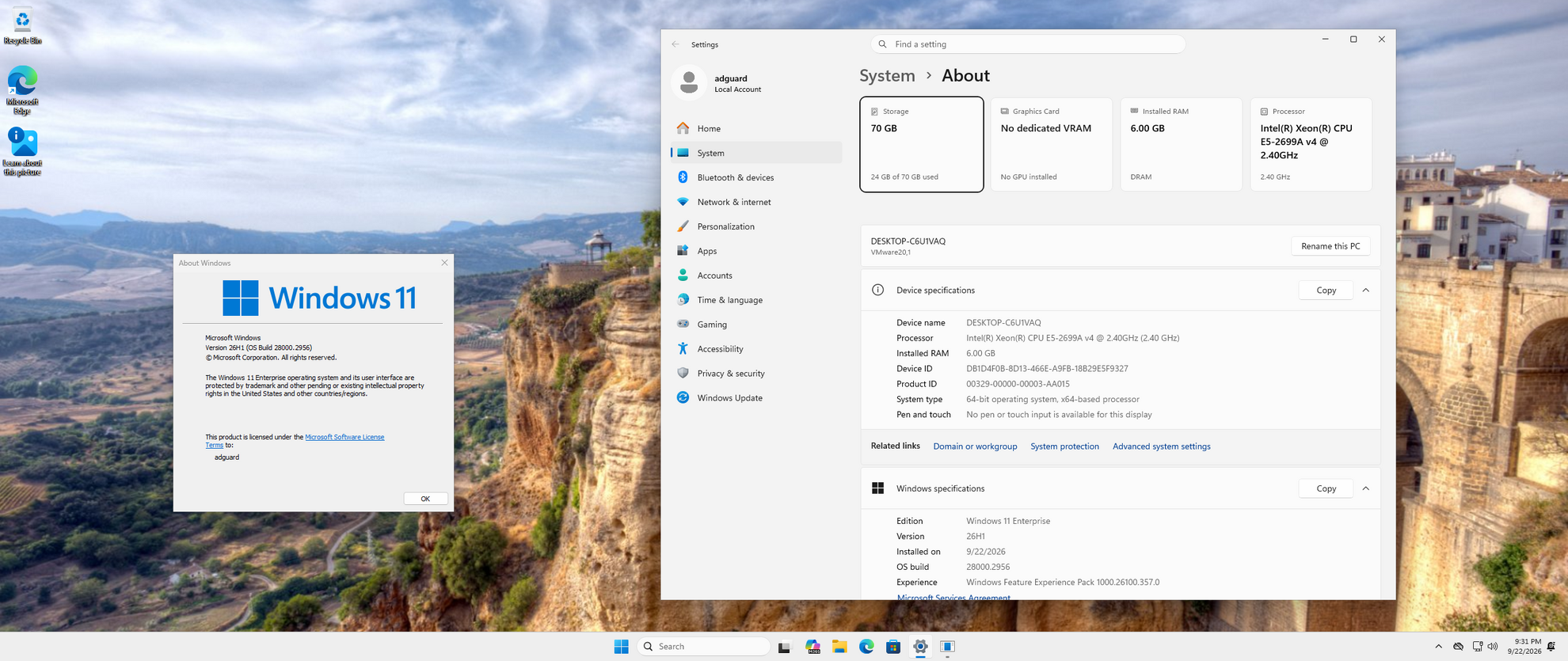The image size is (1568, 661).
Task: Click the Device ID value text
Action: (1047, 369)
